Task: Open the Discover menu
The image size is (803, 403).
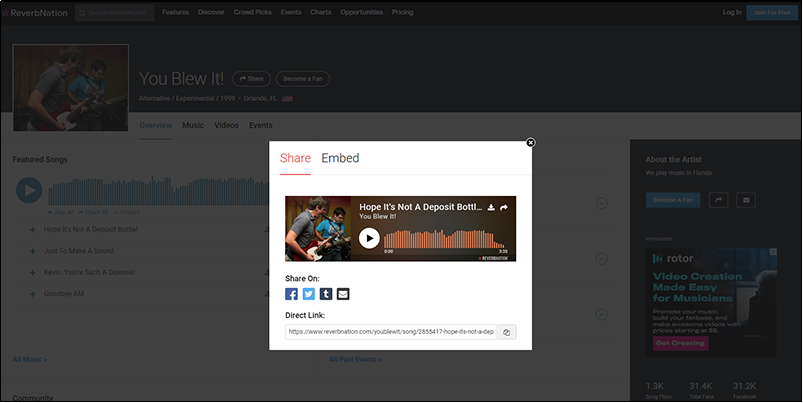Action: pyautogui.click(x=211, y=12)
